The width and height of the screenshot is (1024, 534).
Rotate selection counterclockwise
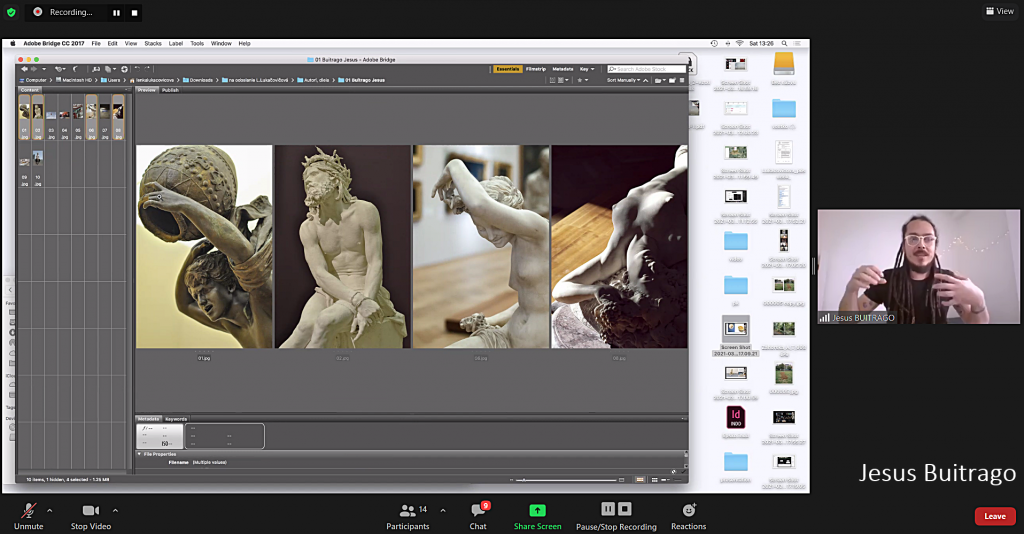[138, 69]
